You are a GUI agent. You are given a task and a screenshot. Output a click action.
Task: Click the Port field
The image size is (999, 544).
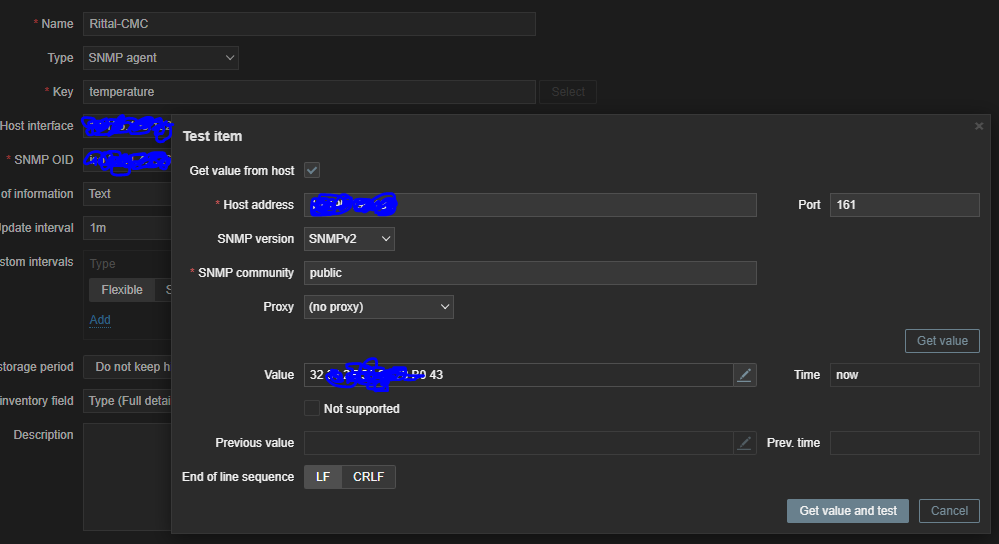click(x=904, y=205)
